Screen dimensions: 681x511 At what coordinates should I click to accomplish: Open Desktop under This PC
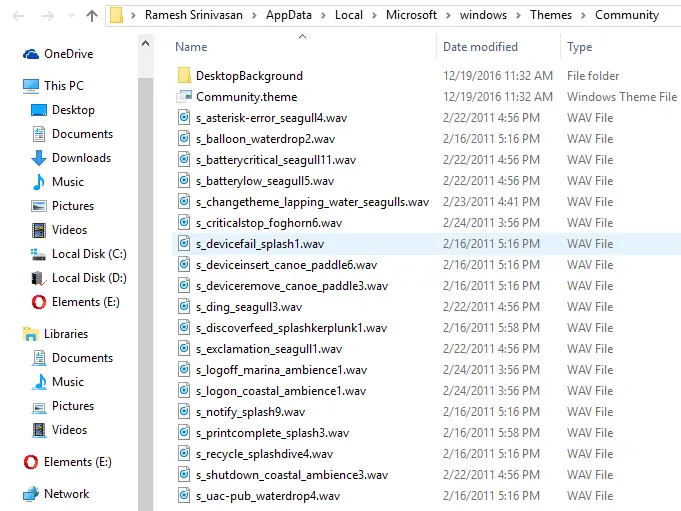click(x=73, y=110)
